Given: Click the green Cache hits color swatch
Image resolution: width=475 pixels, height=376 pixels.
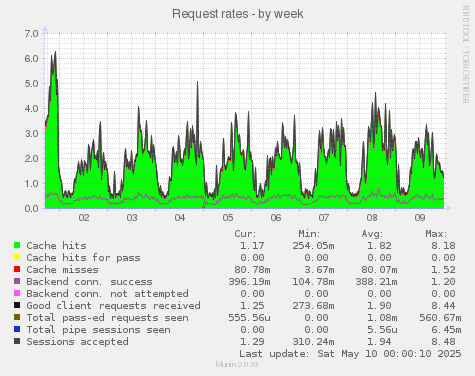Looking at the screenshot, I should pyautogui.click(x=17, y=245).
